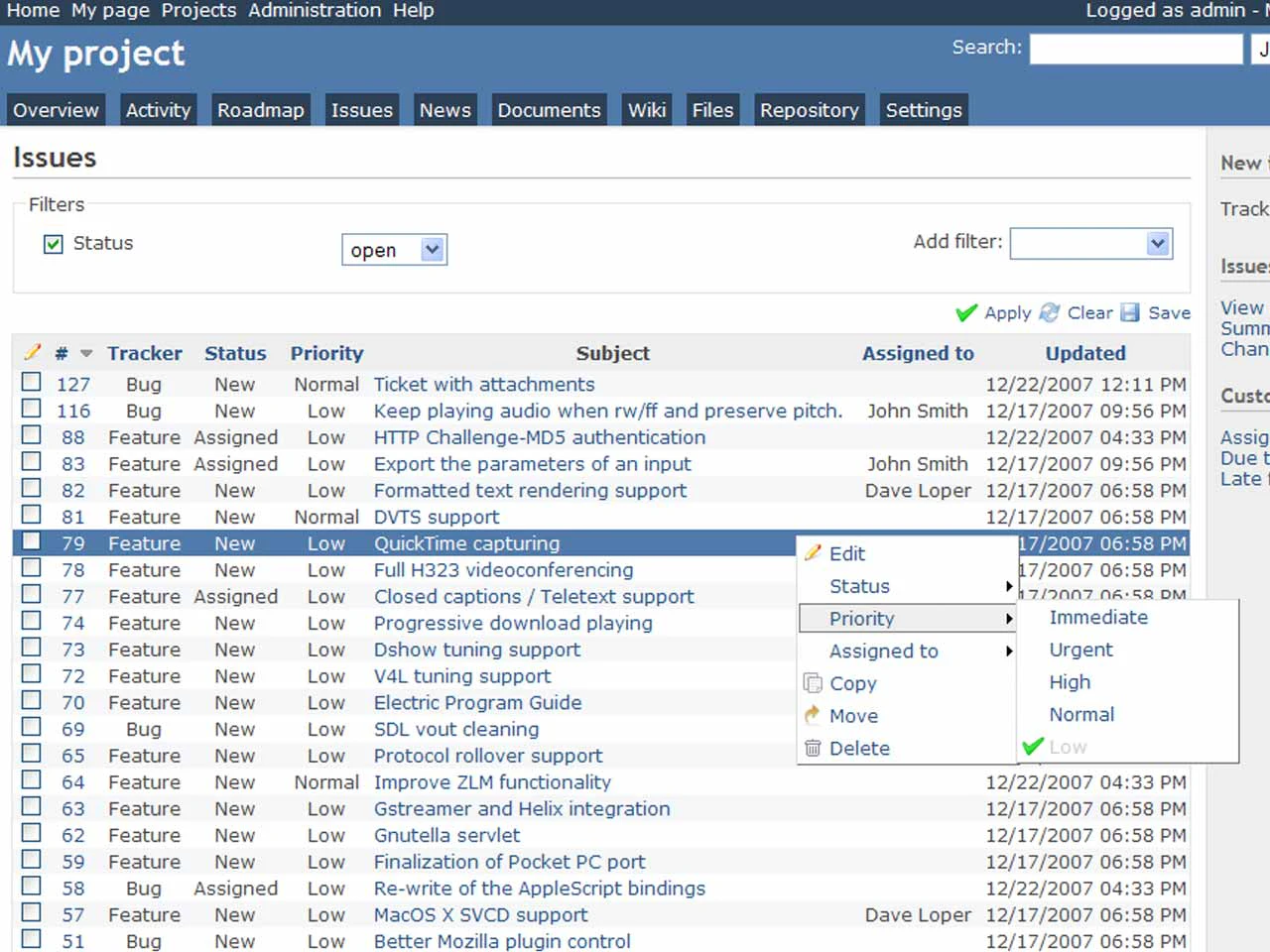The image size is (1270, 952).
Task: Open the Files tab
Action: click(712, 110)
